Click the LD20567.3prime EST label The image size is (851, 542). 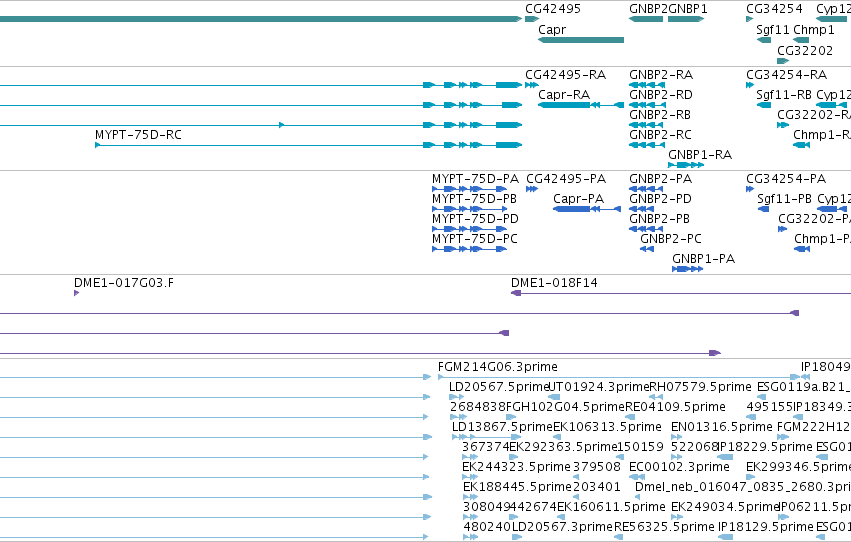point(562,527)
